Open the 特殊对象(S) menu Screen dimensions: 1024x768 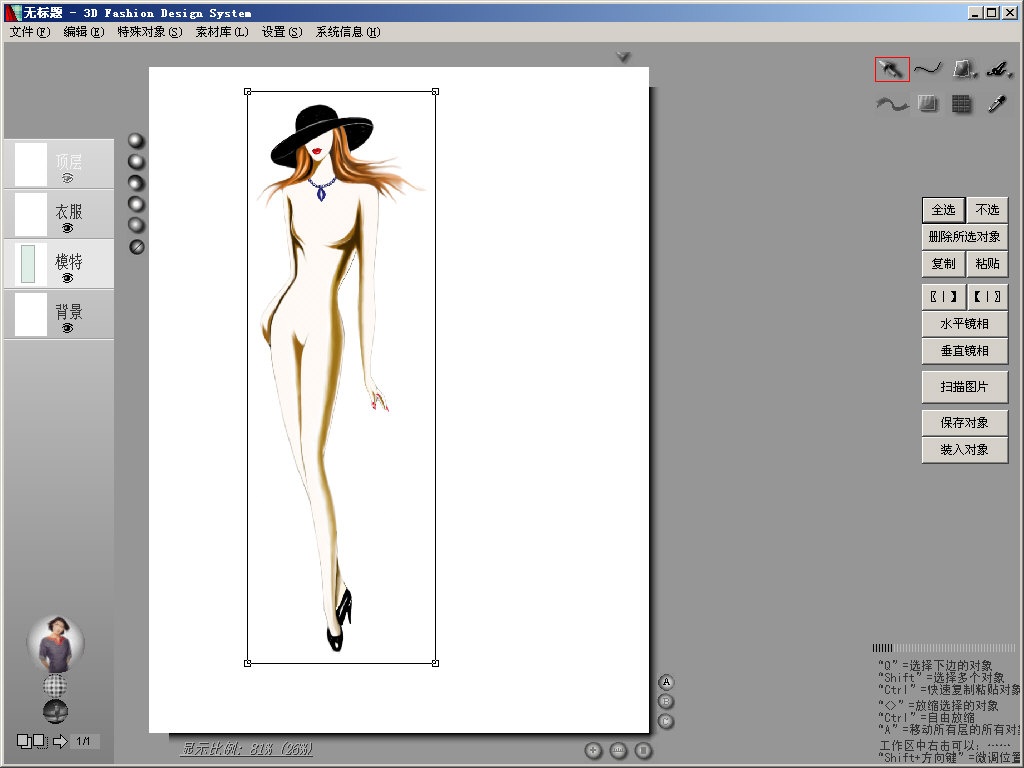coord(150,32)
